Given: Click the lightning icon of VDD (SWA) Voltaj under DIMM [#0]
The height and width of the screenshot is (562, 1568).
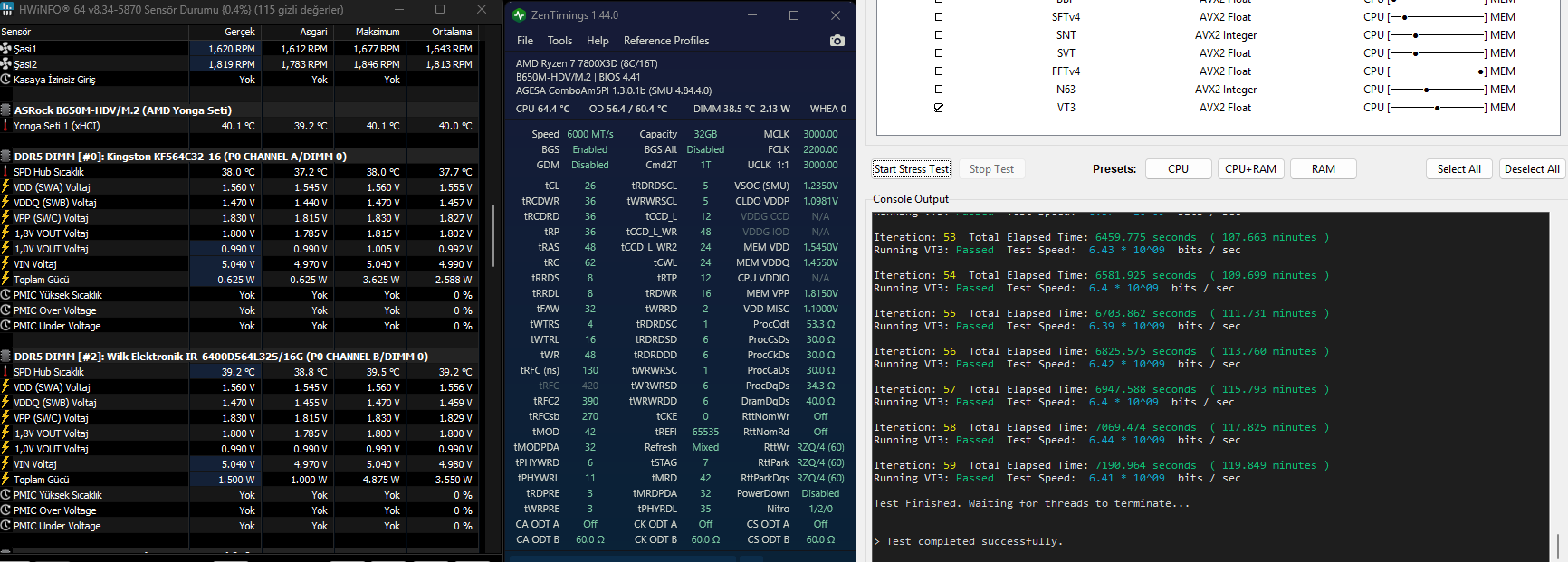Looking at the screenshot, I should (6, 187).
